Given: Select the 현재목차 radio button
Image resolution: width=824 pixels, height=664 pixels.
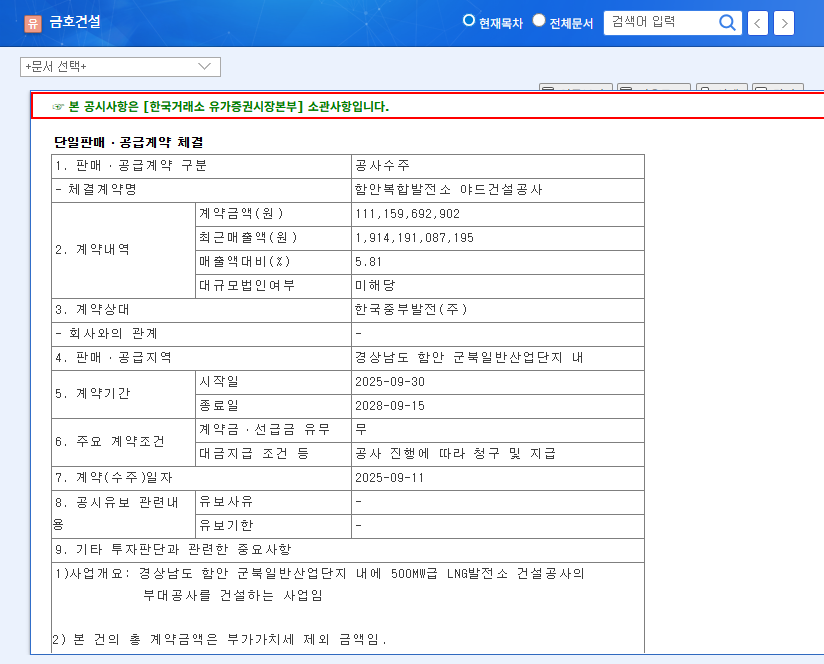Looking at the screenshot, I should pyautogui.click(x=468, y=20).
